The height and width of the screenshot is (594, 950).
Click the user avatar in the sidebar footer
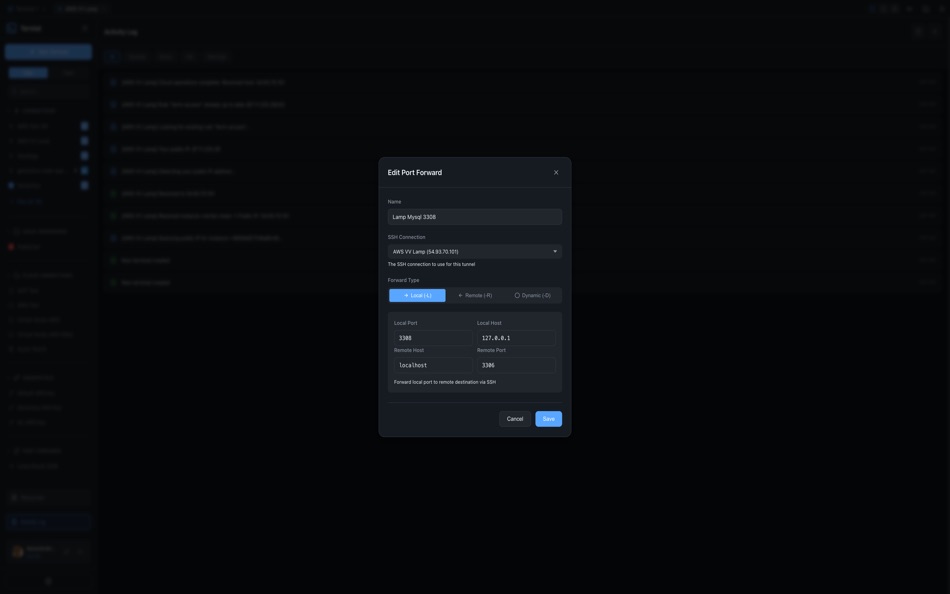point(16,548)
